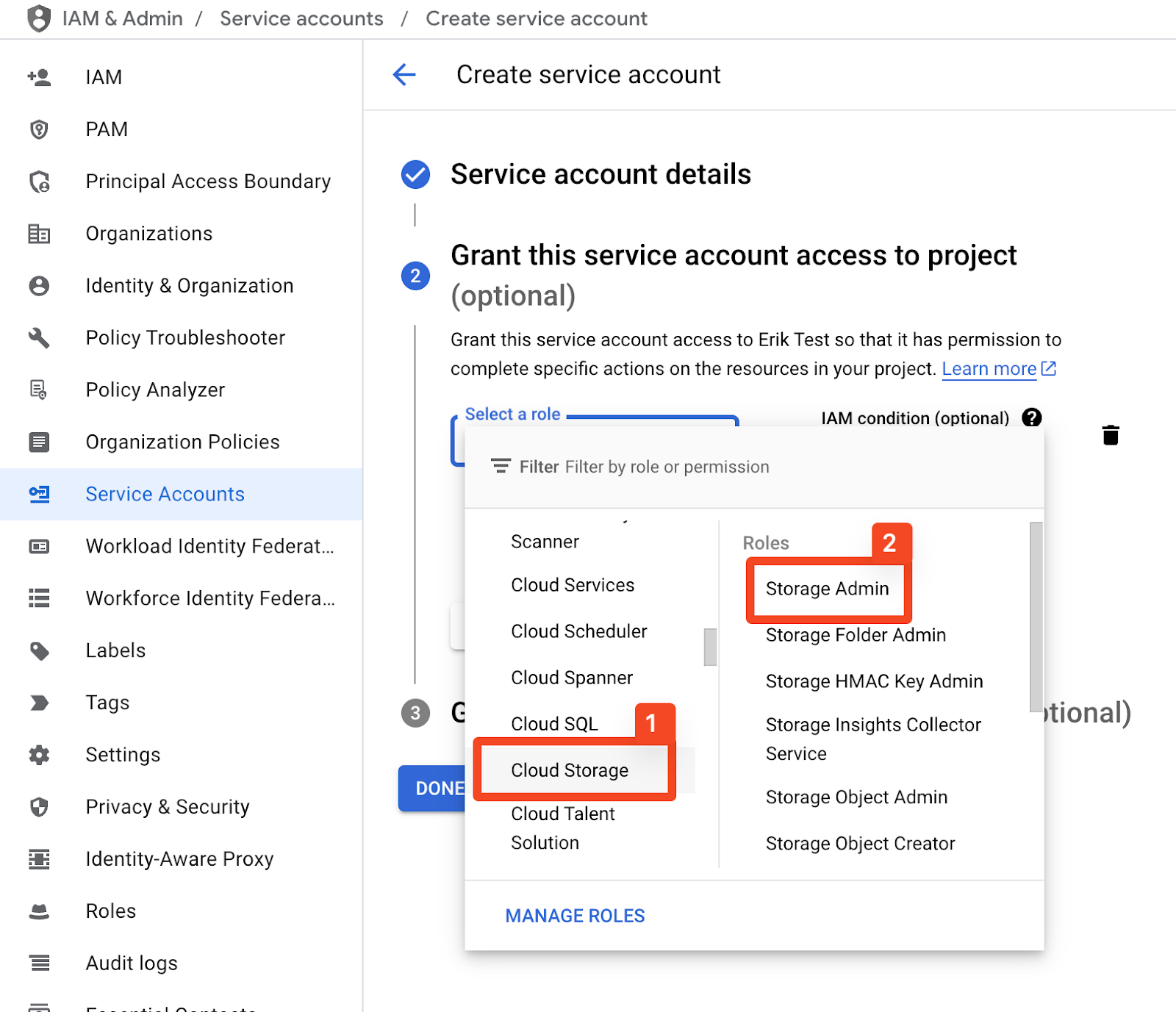Click the step 1 completed checkmark
The width and height of the screenshot is (1176, 1012).
415,174
